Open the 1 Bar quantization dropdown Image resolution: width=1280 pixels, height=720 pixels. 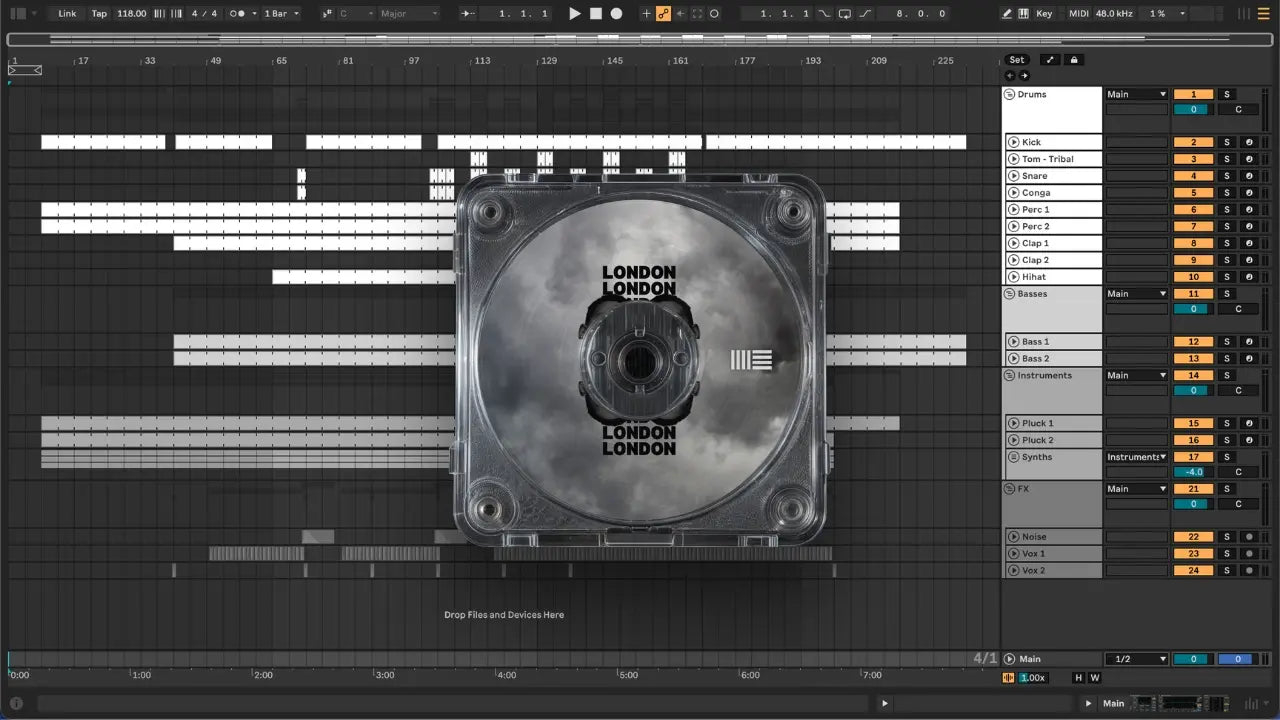[x=281, y=14]
